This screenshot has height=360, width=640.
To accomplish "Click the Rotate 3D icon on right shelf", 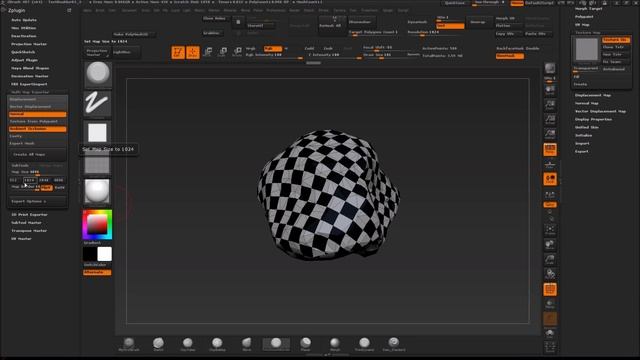I will coord(550,273).
